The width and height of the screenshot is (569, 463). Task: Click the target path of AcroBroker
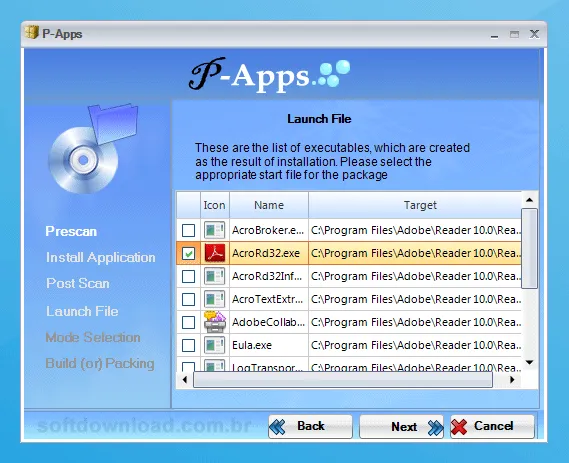point(415,230)
